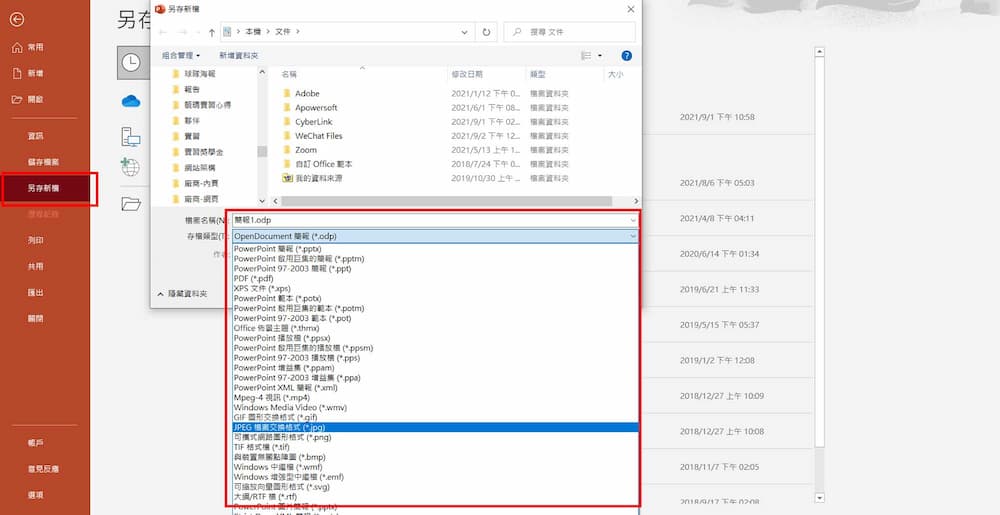Image resolution: width=1000 pixels, height=515 pixels.
Task: Select the Recent clock icon location
Action: (x=131, y=62)
